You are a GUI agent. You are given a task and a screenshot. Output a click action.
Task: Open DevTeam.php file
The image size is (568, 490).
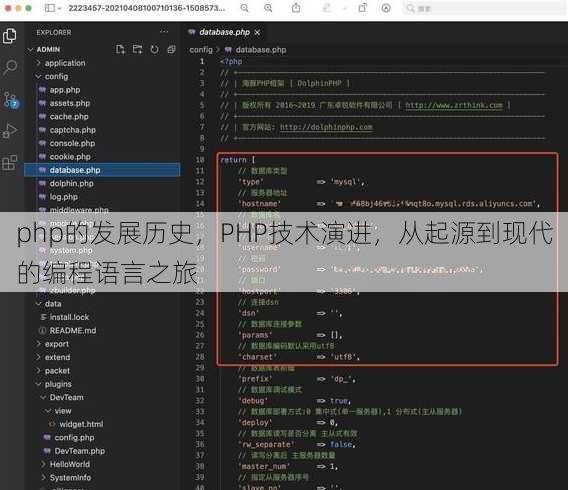point(80,451)
